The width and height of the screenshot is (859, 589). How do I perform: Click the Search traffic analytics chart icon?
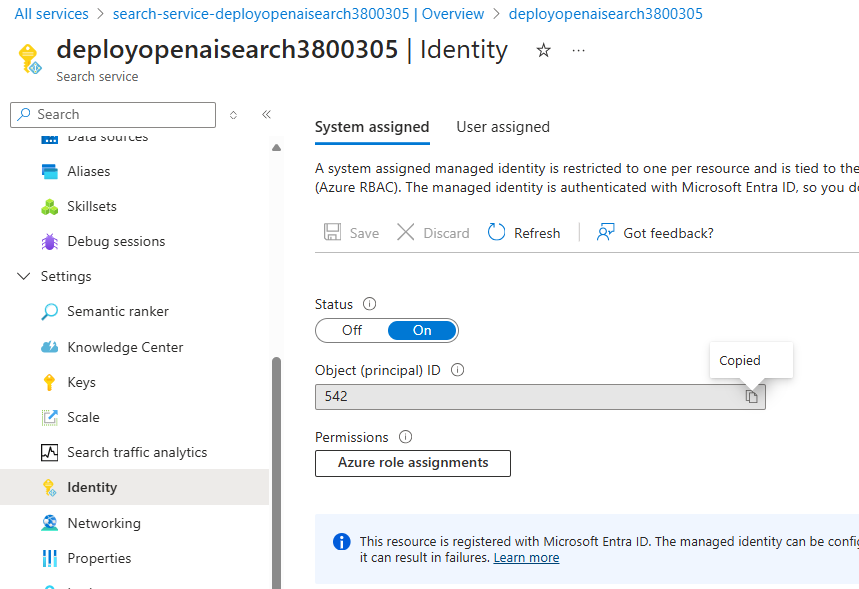point(49,453)
